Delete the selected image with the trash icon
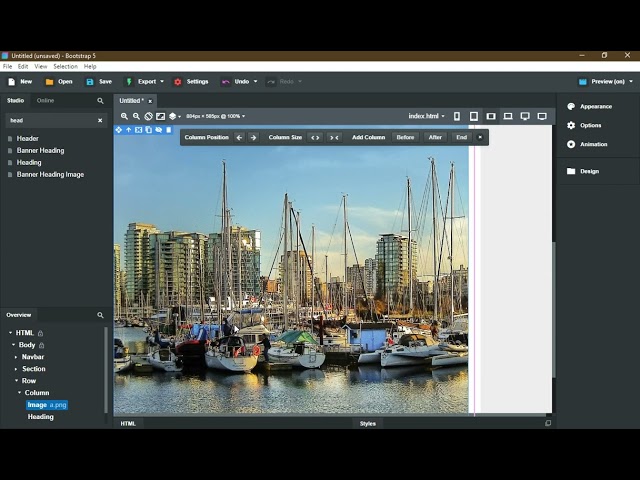The image size is (640, 480). (169, 130)
